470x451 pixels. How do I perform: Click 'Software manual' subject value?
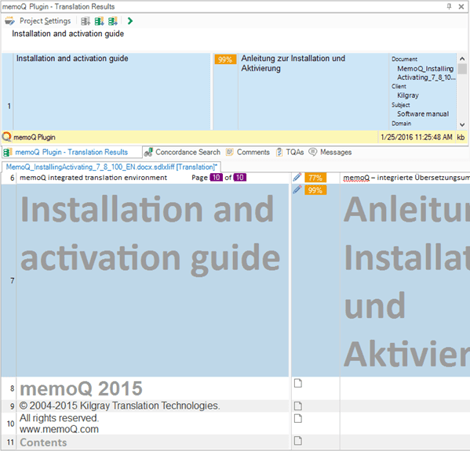(423, 114)
